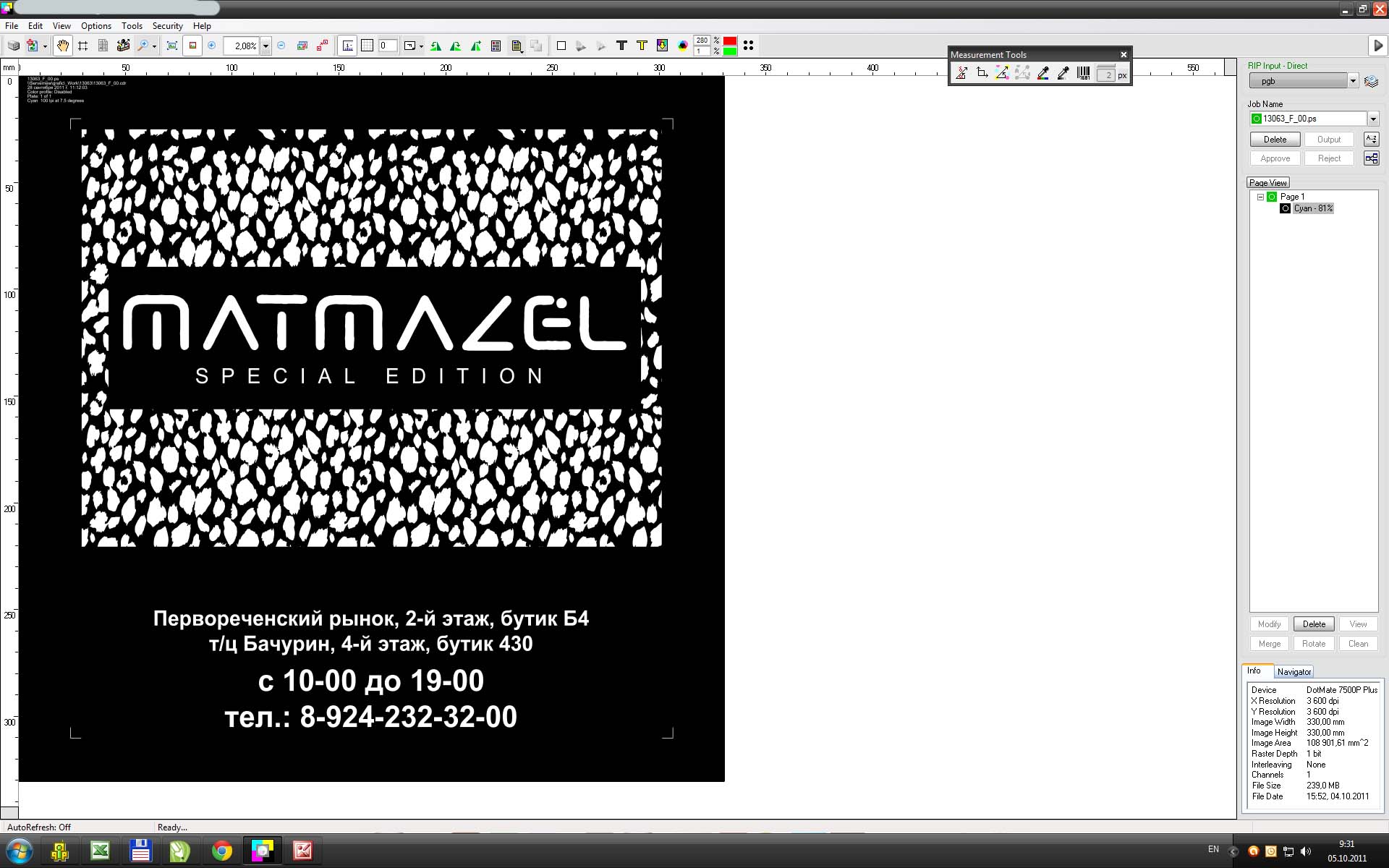
Task: Click the Excel icon in taskbar
Action: click(x=101, y=851)
